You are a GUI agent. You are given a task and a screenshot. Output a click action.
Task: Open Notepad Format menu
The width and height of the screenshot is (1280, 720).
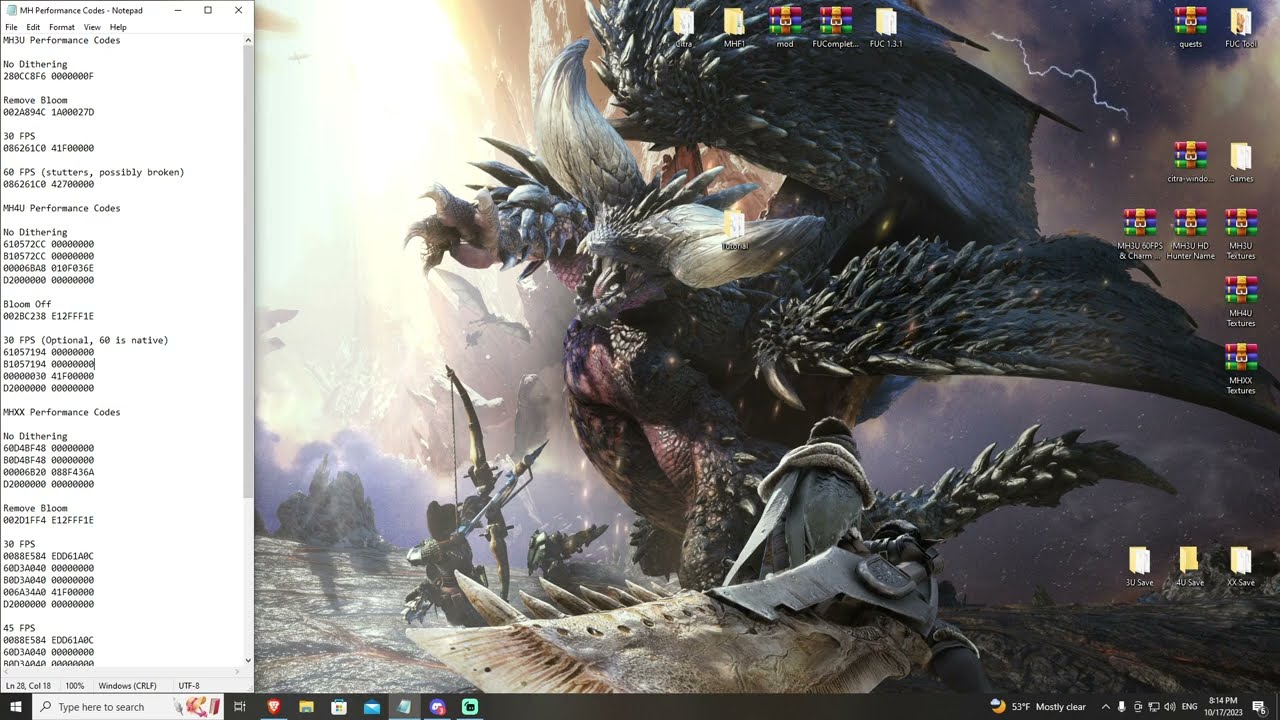(x=62, y=27)
